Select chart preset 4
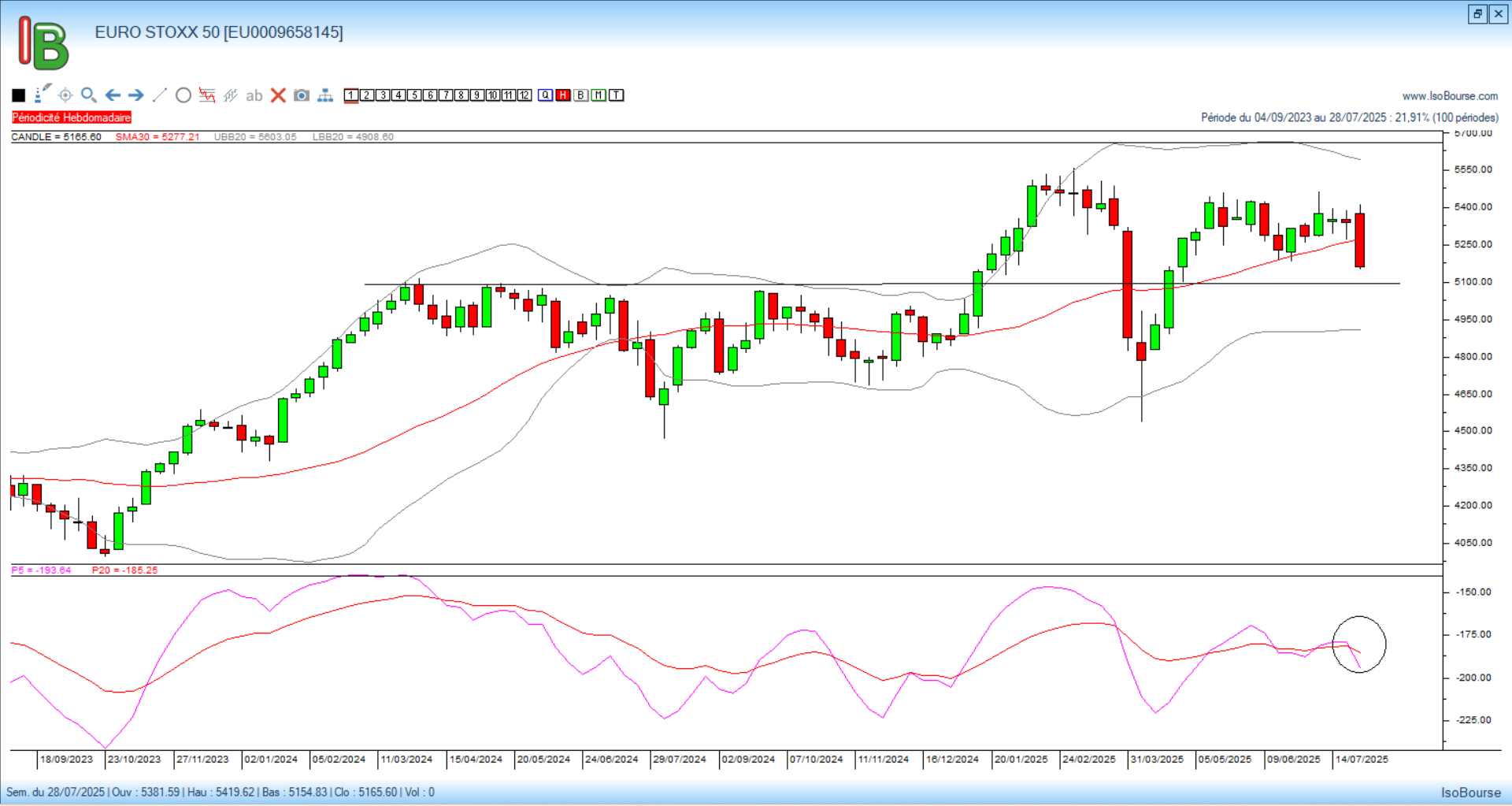This screenshot has height=806, width=1512. pos(398,95)
